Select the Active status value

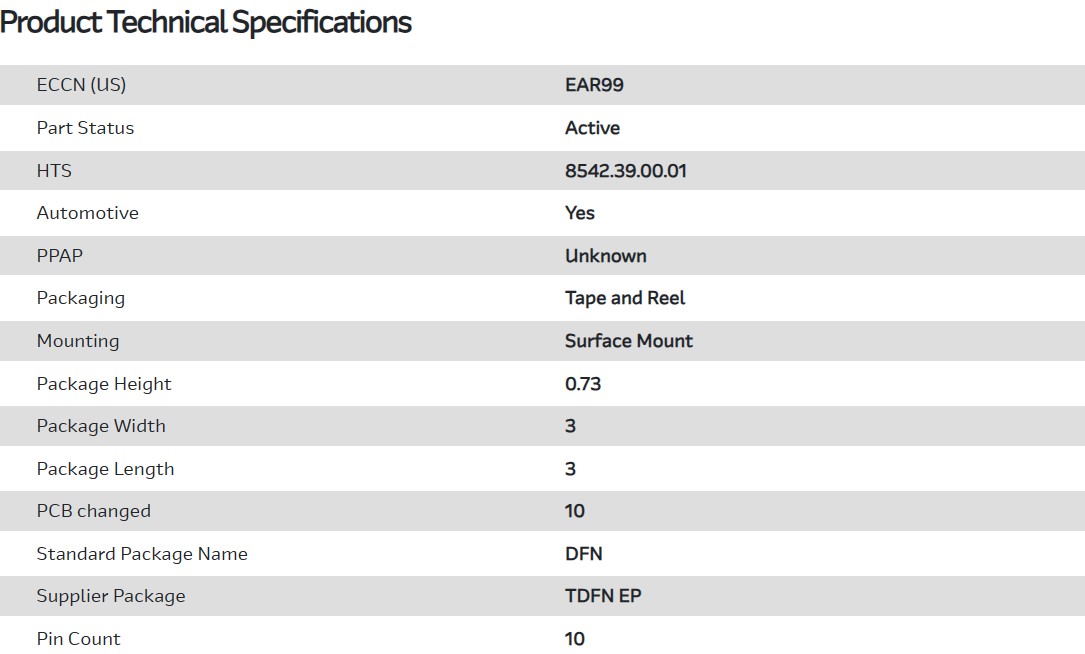592,128
